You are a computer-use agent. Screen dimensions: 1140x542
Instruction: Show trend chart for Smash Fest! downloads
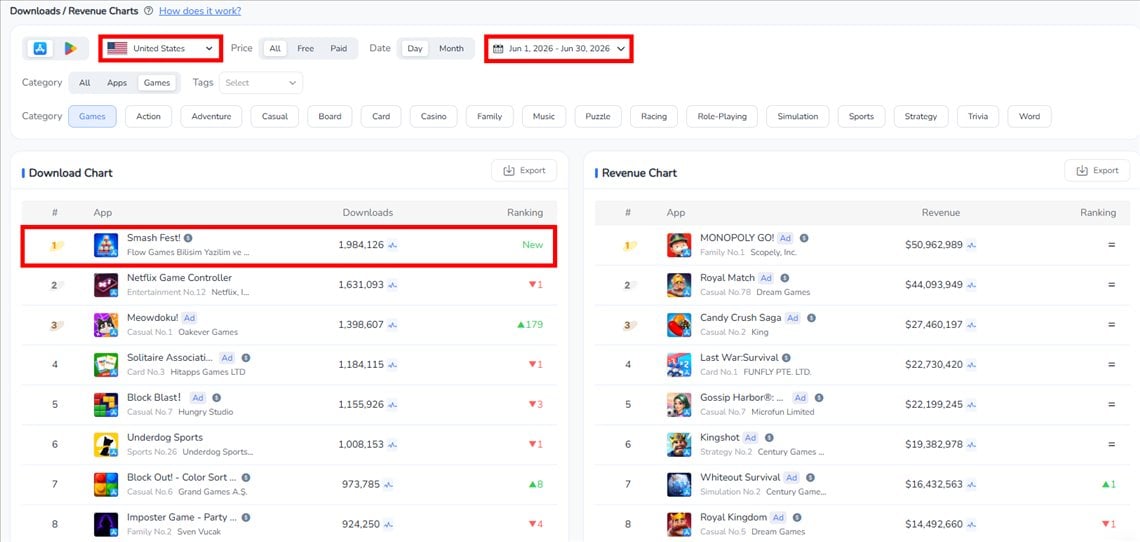(393, 245)
